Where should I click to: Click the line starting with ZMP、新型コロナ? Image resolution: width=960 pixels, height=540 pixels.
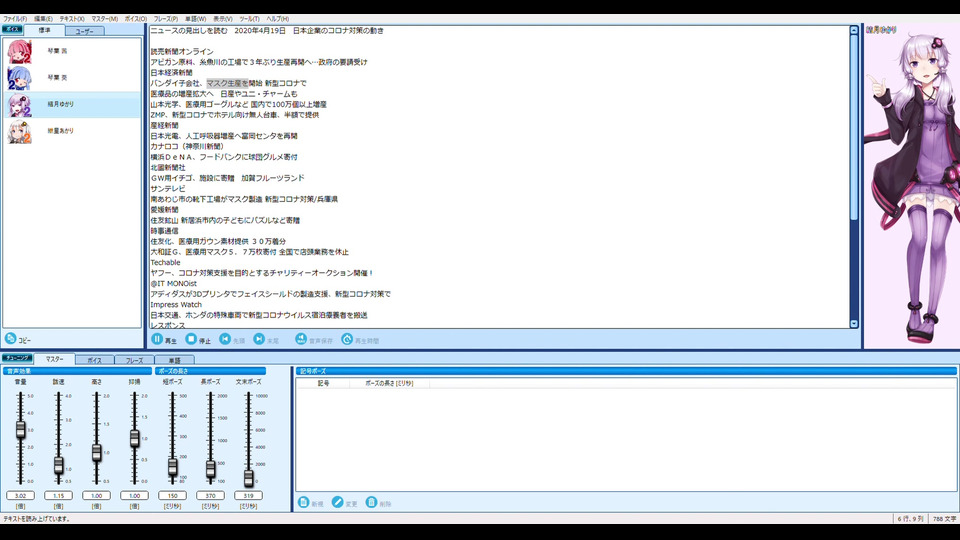[234, 114]
